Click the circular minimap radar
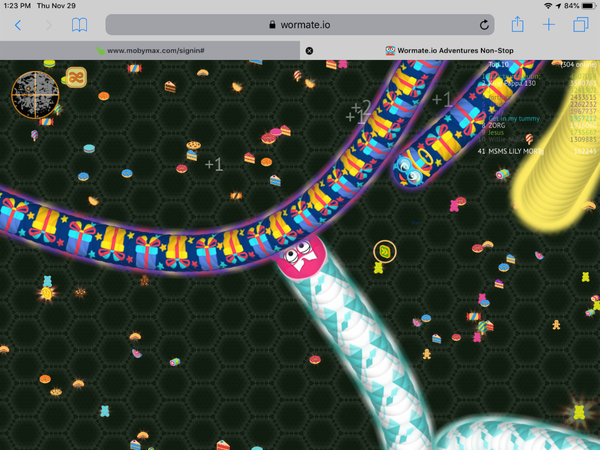The image size is (600, 450). (x=35, y=95)
